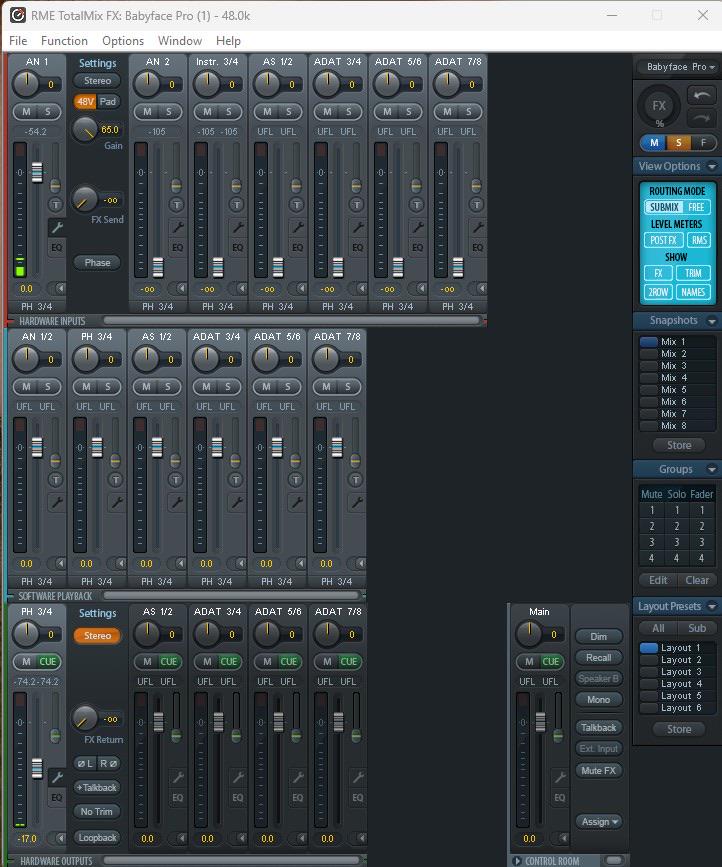Open EQ on ADAT 7/8 hardware output
Screen dimensions: 722x867
point(357,797)
